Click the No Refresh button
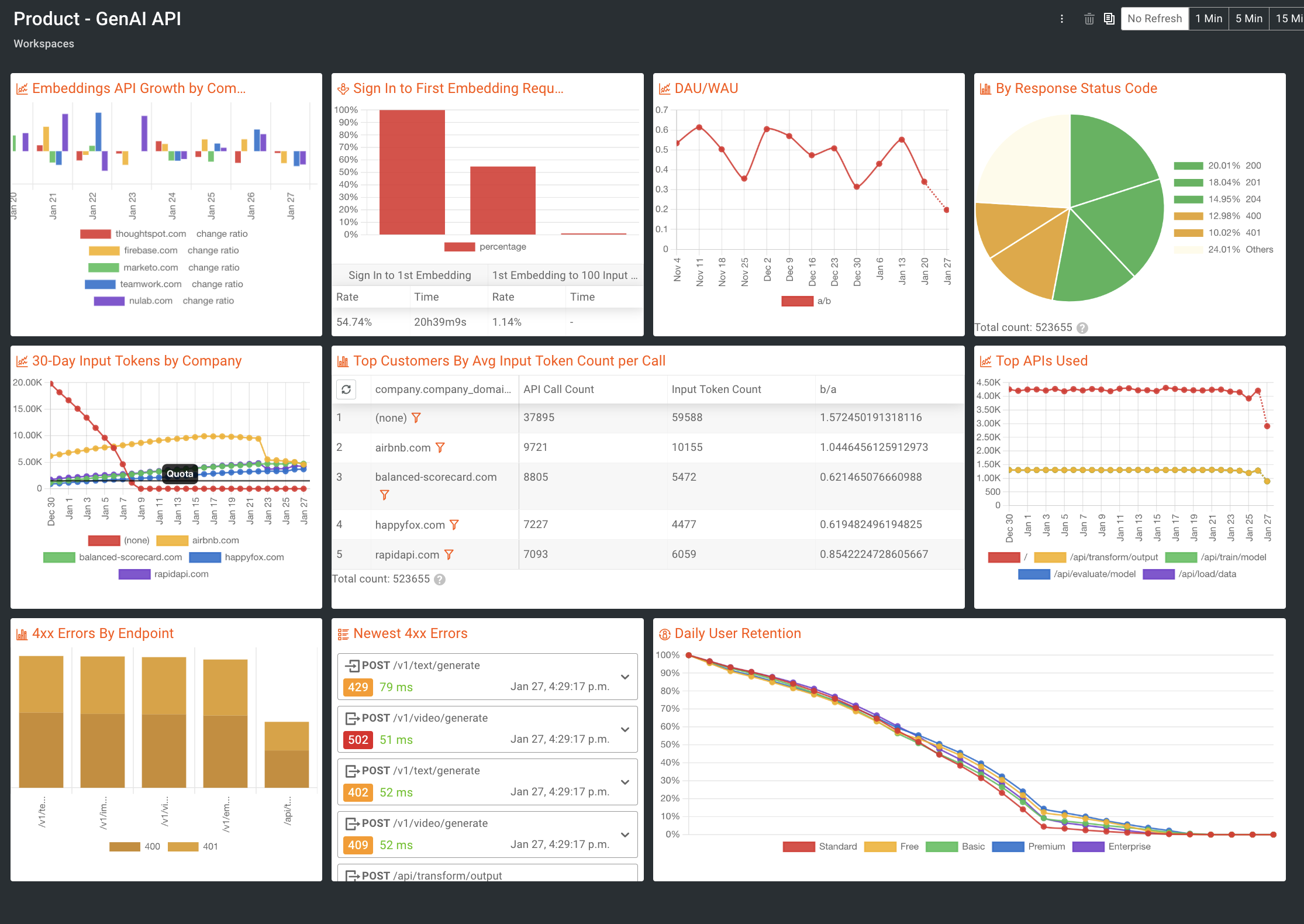Screen dimensions: 1304x924 pos(1154,18)
